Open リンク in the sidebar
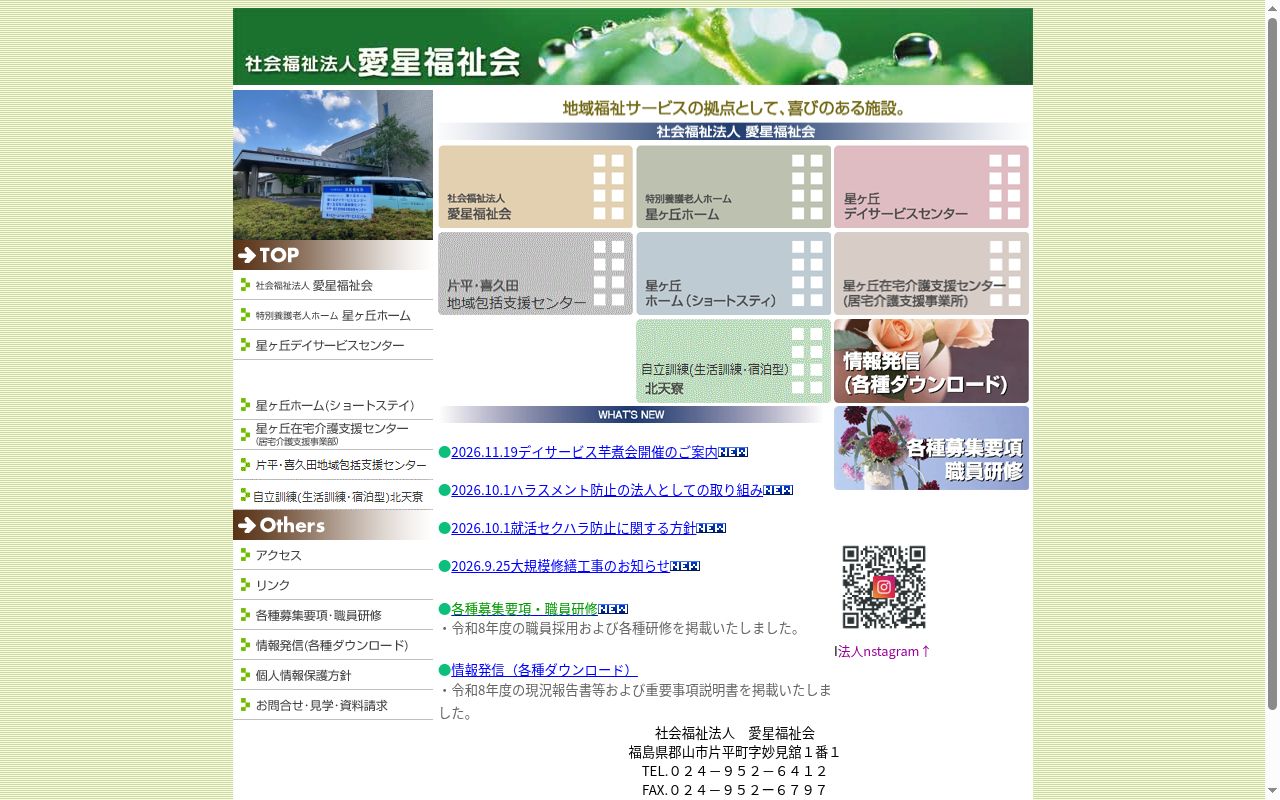 pos(333,585)
